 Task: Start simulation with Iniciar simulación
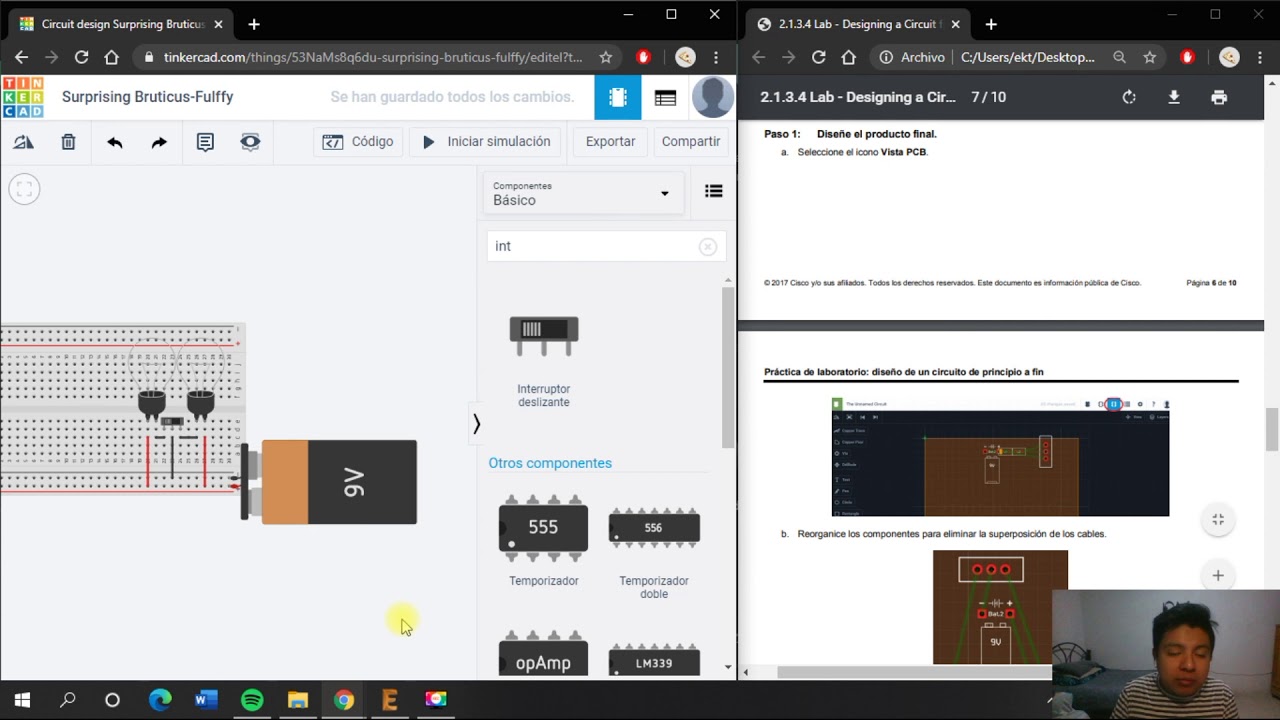coord(487,142)
